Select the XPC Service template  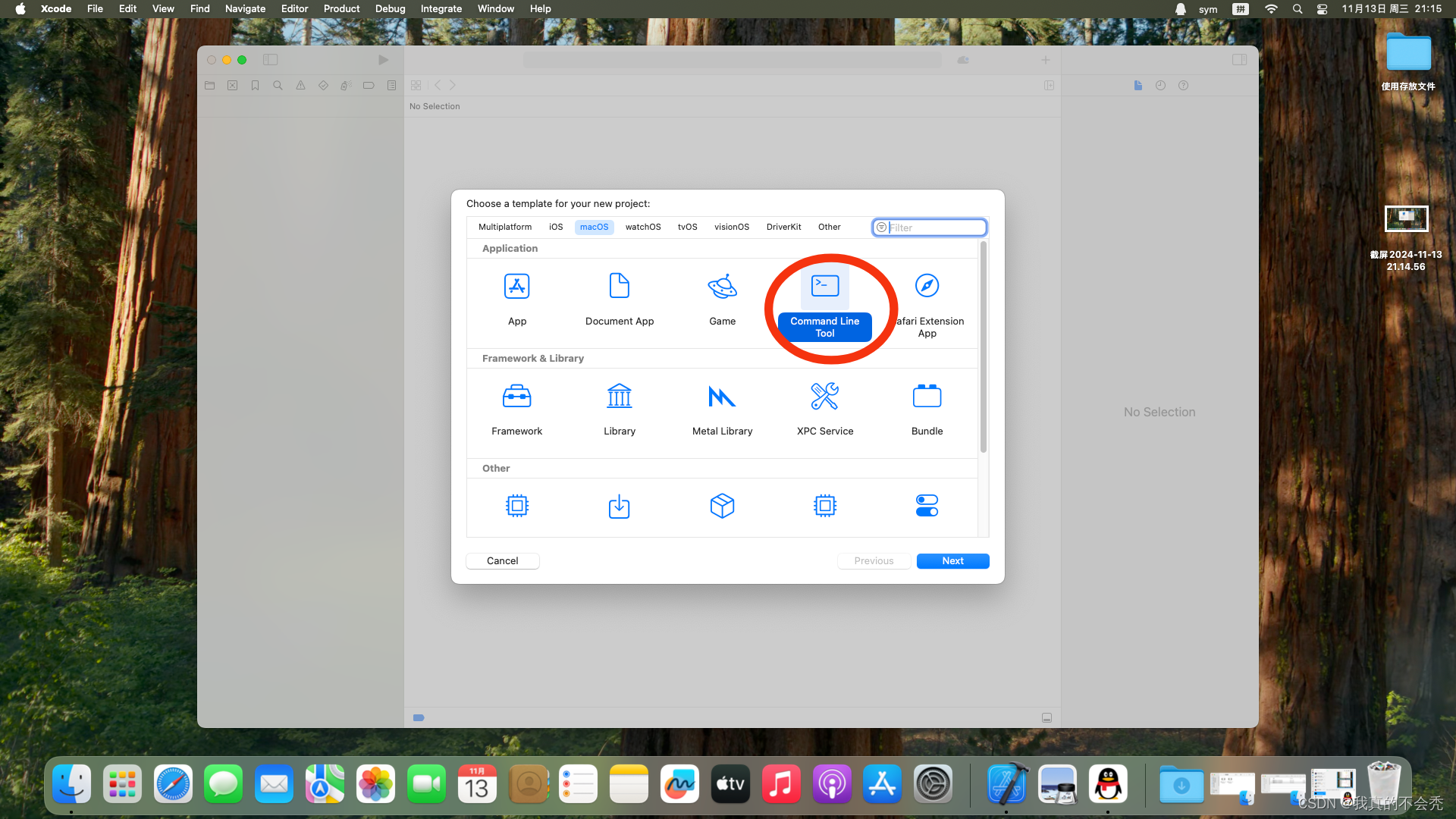point(825,409)
